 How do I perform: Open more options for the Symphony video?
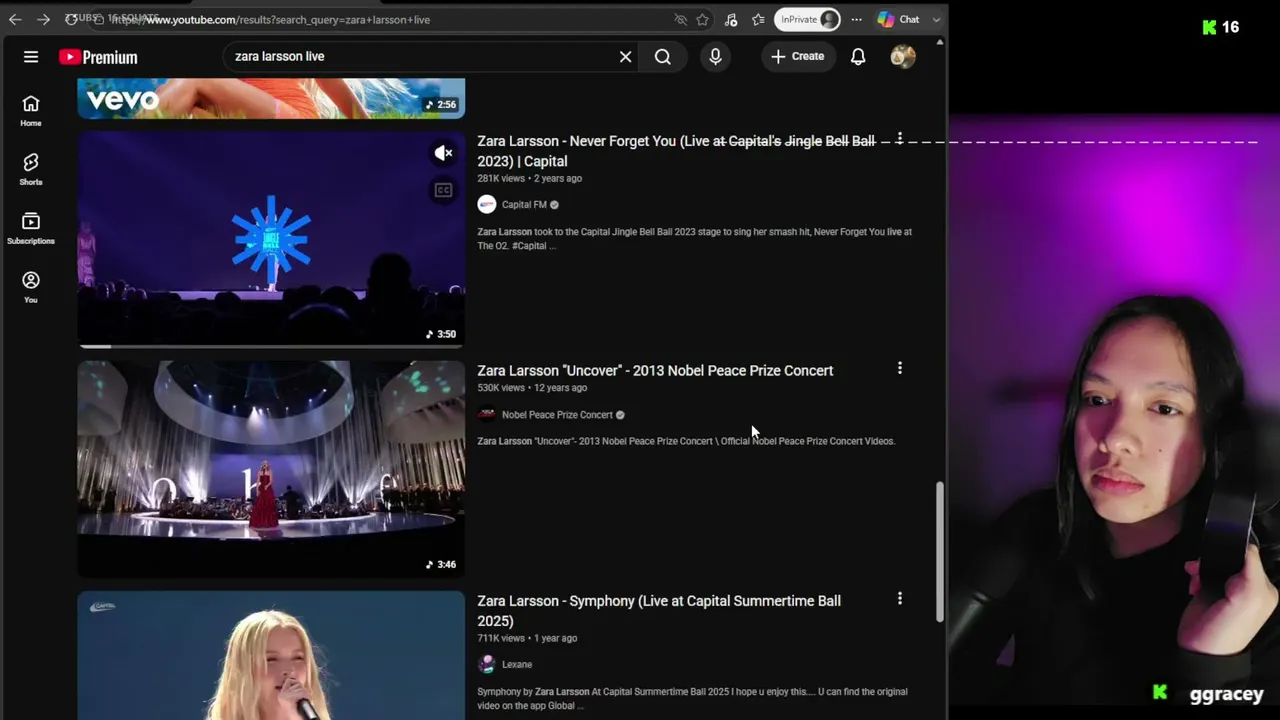pos(900,599)
